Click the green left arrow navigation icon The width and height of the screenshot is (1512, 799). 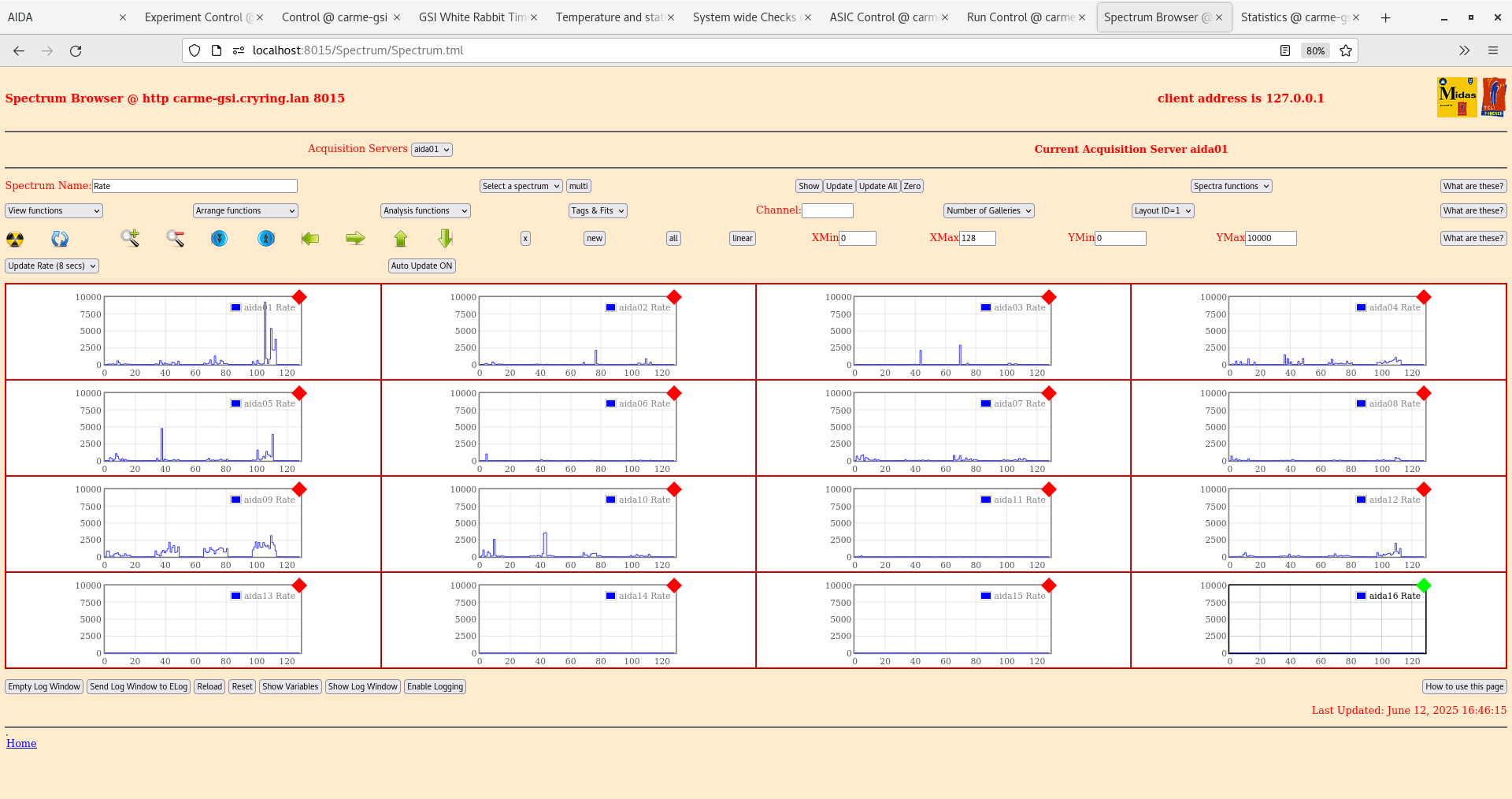click(x=309, y=239)
